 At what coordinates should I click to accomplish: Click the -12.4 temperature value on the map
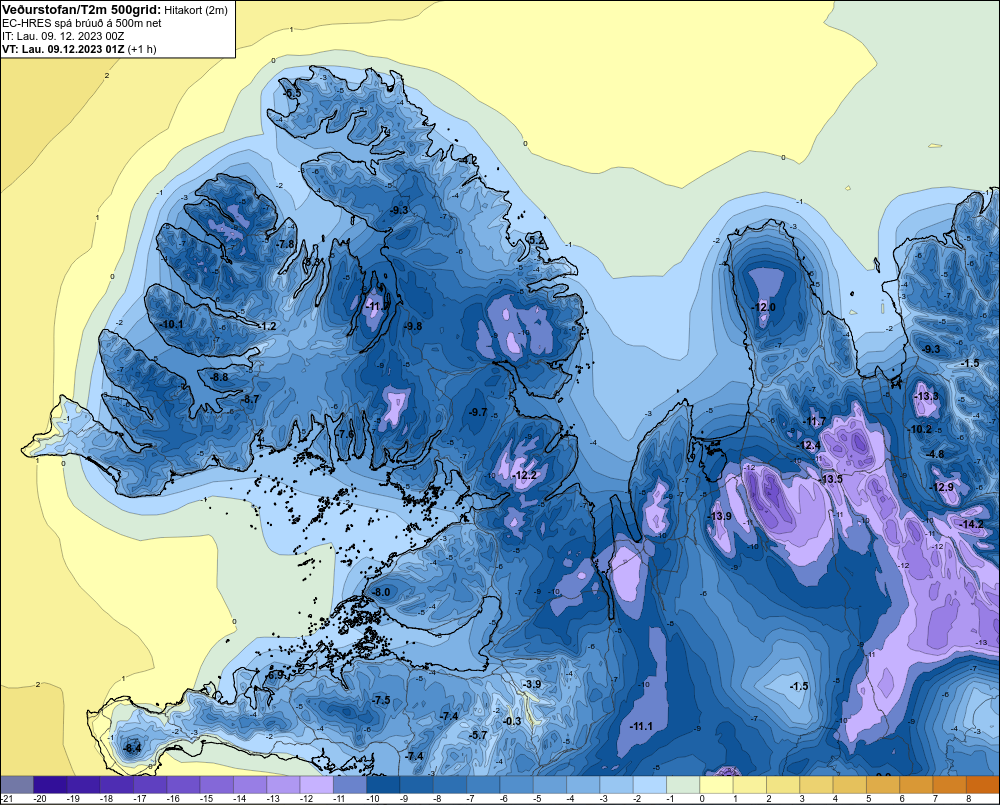pyautogui.click(x=809, y=445)
